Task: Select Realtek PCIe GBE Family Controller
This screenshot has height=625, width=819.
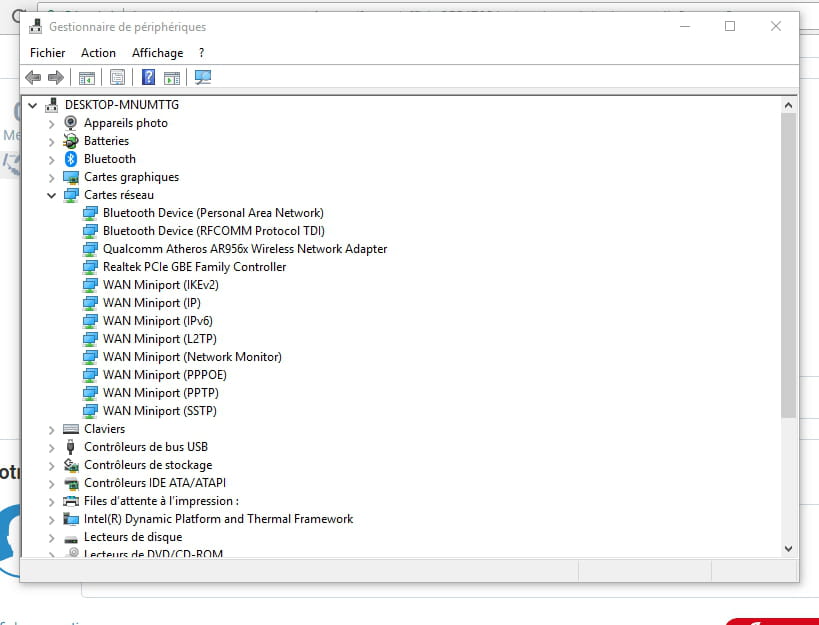Action: click(194, 267)
